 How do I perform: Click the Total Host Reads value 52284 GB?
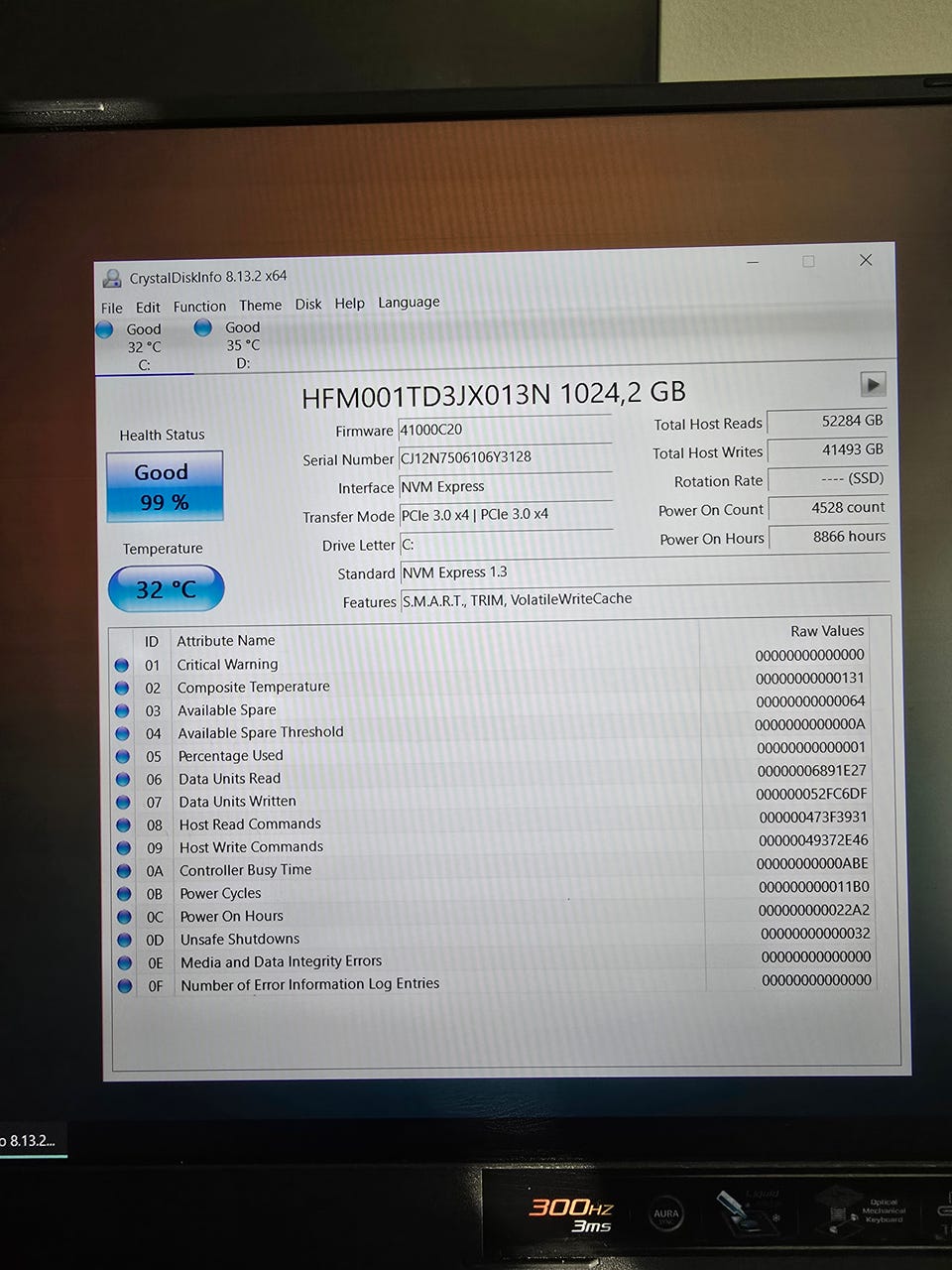[827, 421]
